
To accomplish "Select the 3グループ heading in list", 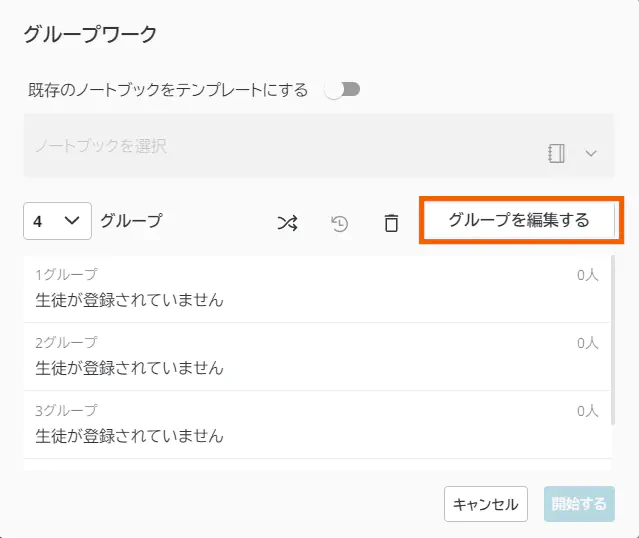I will click(66, 410).
